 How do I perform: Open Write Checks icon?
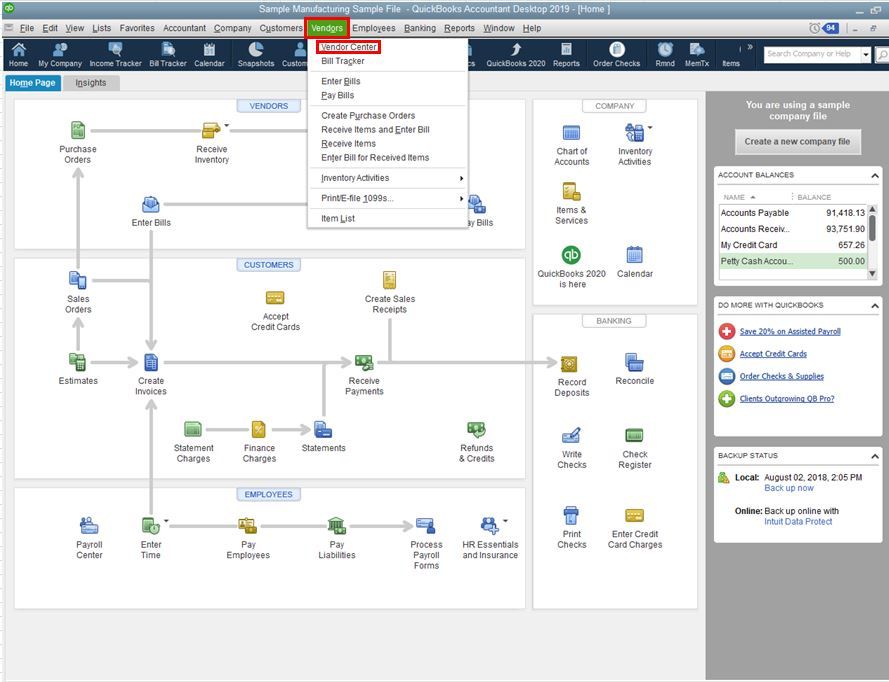(x=572, y=435)
